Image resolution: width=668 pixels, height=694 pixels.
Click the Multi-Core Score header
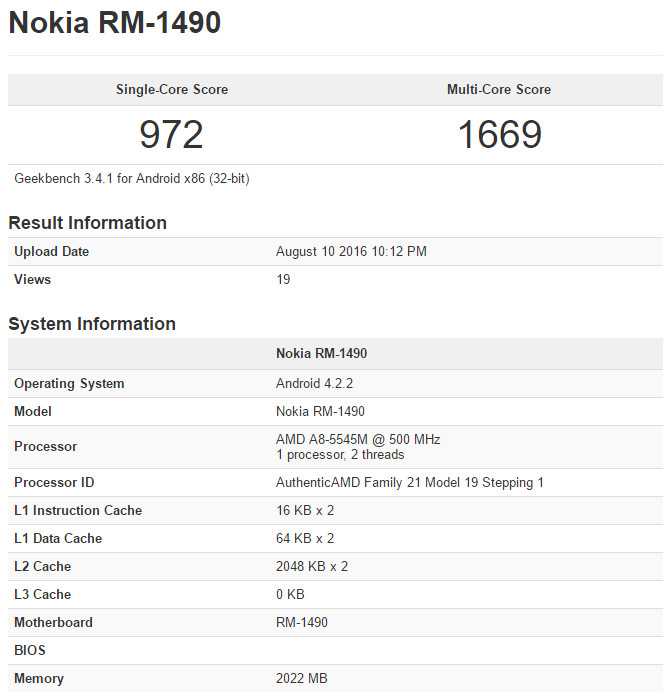pyautogui.click(x=499, y=90)
